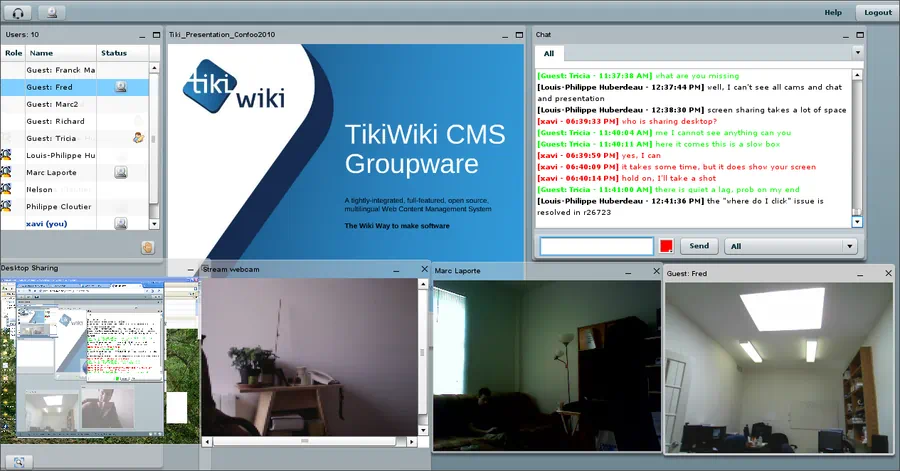Viewport: 900px width, 471px height.
Task: Close the Marc Laporte video window
Action: [x=657, y=271]
